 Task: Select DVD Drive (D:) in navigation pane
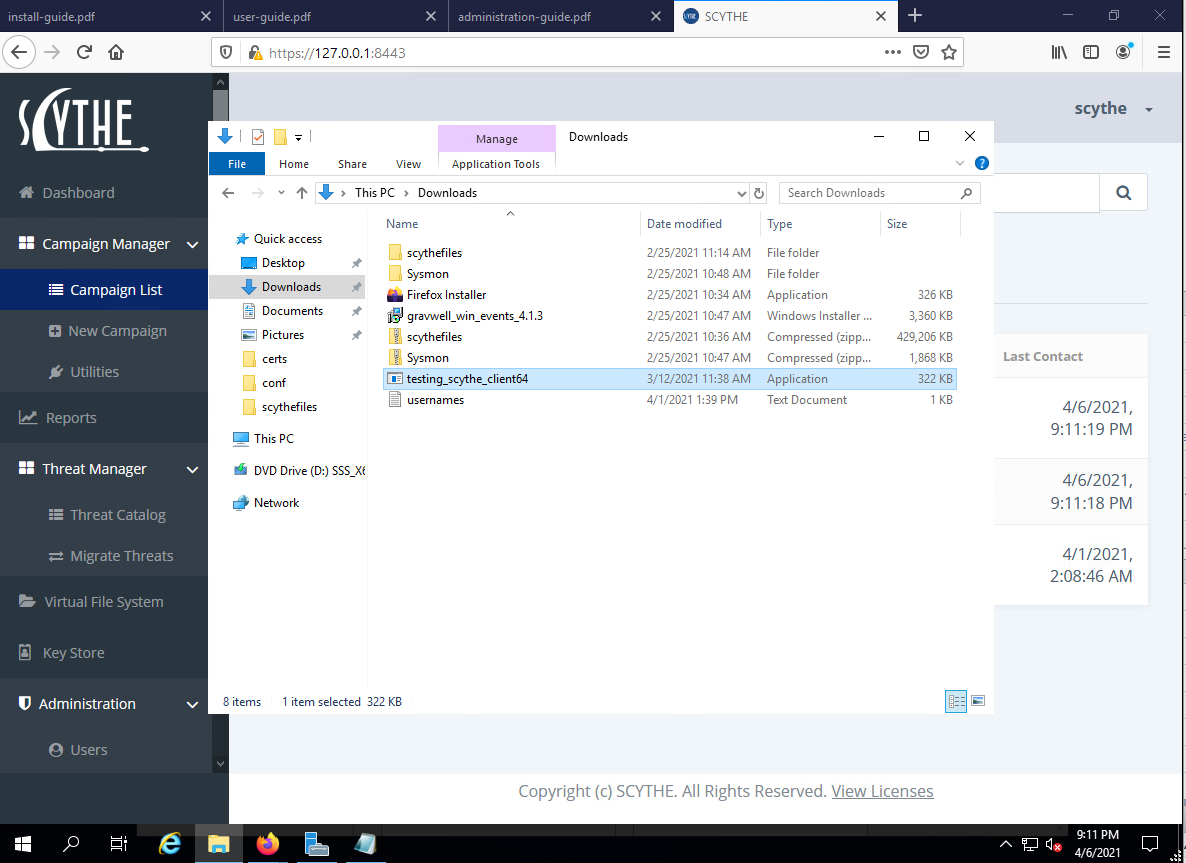tap(299, 470)
